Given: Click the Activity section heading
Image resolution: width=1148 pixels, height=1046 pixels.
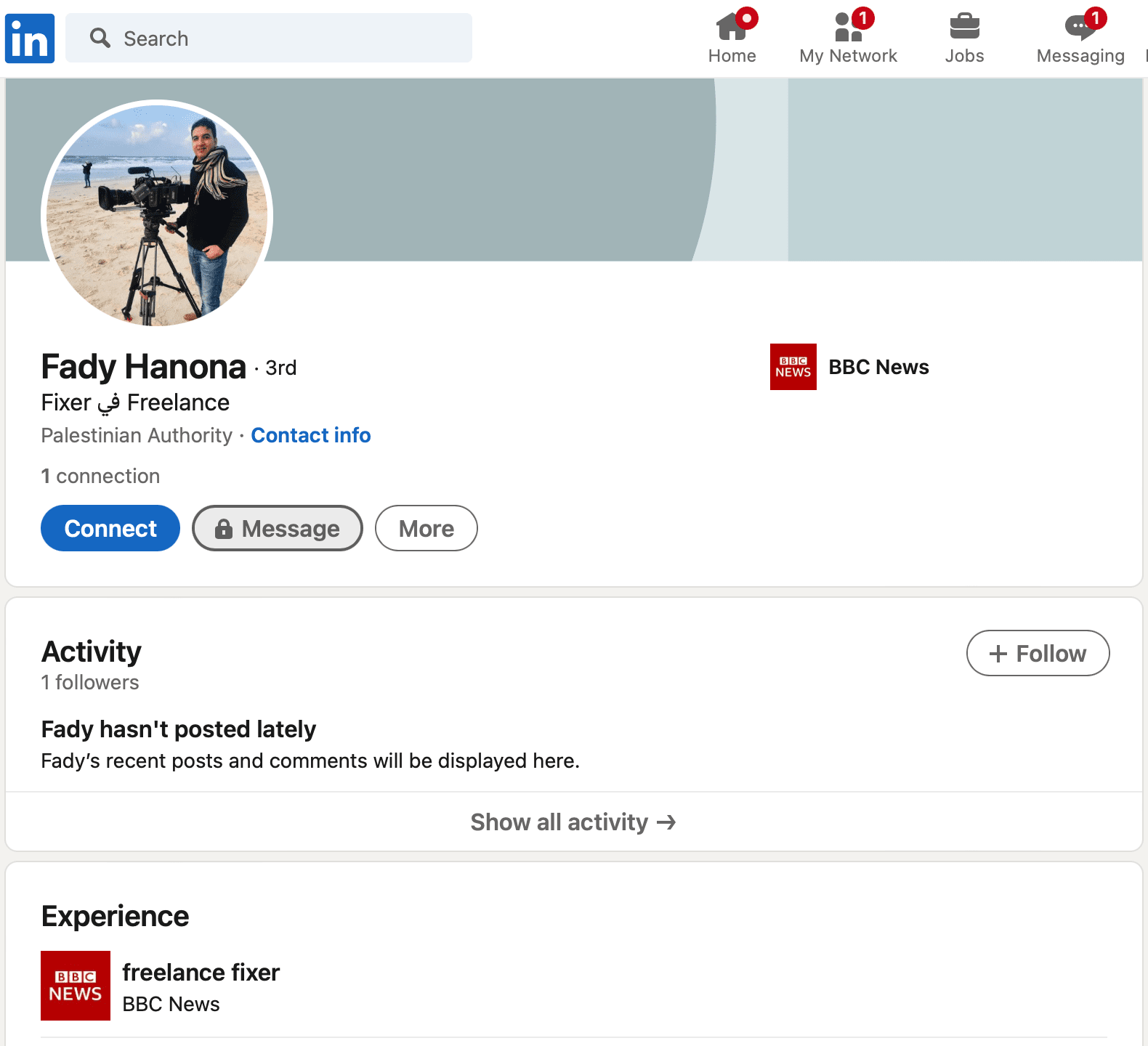Looking at the screenshot, I should pyautogui.click(x=92, y=652).
